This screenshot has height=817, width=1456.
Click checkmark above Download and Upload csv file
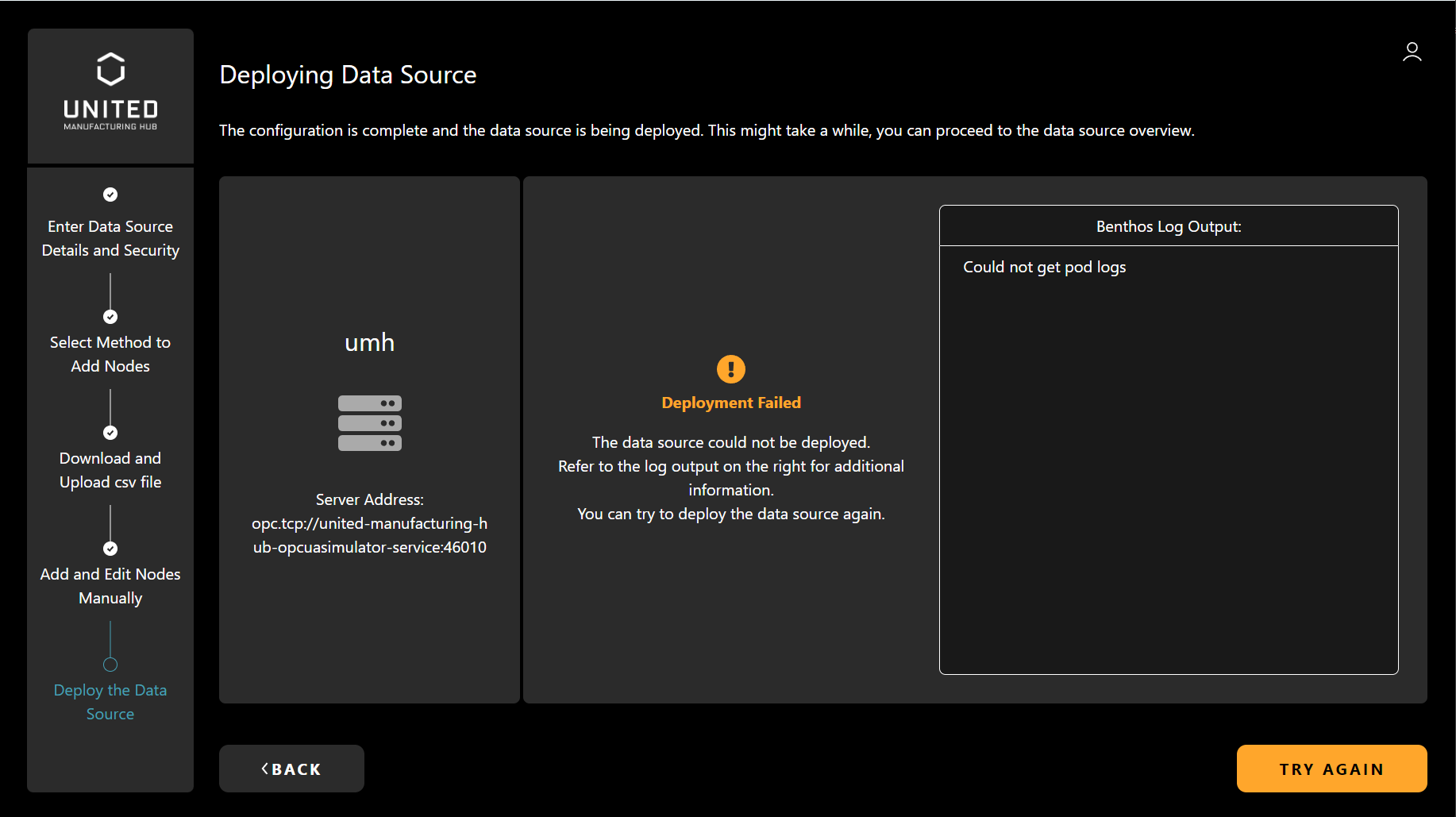tap(110, 433)
